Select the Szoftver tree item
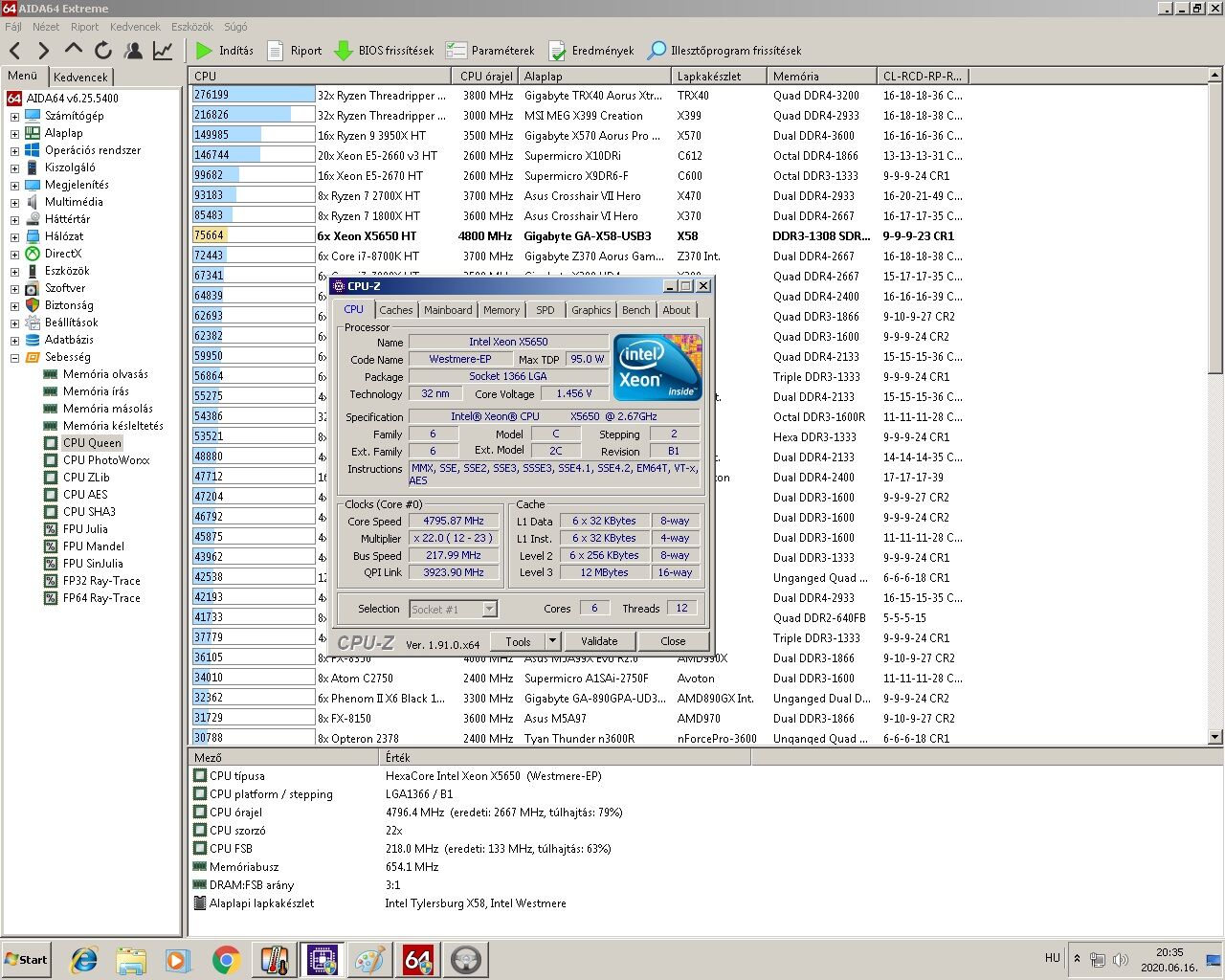 64,288
